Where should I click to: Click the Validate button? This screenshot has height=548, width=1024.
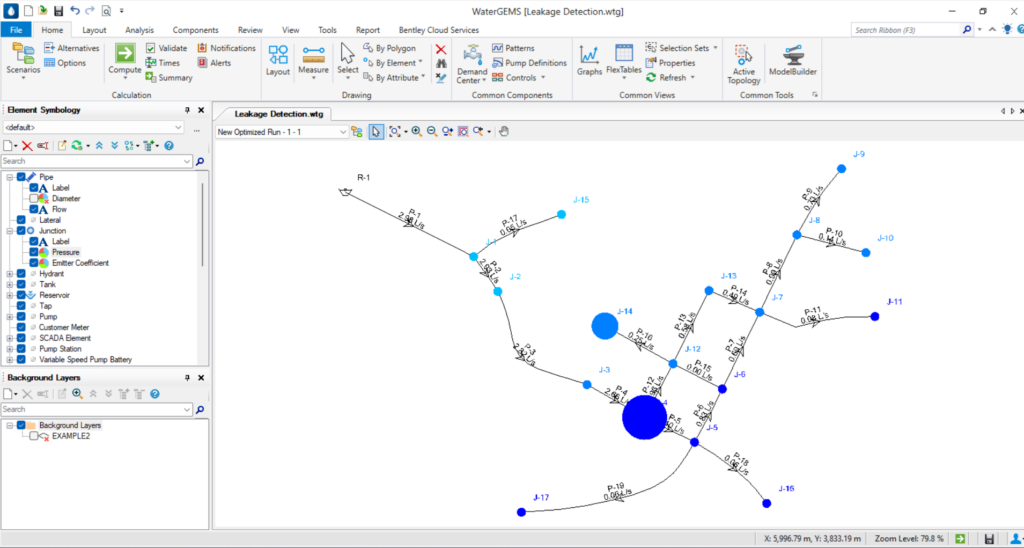click(x=167, y=48)
